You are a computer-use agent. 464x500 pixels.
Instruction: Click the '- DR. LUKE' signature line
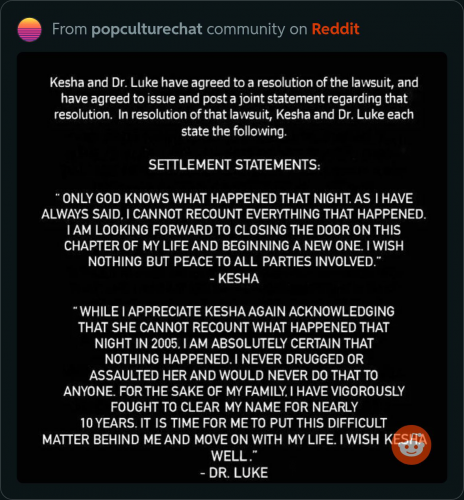click(x=234, y=473)
